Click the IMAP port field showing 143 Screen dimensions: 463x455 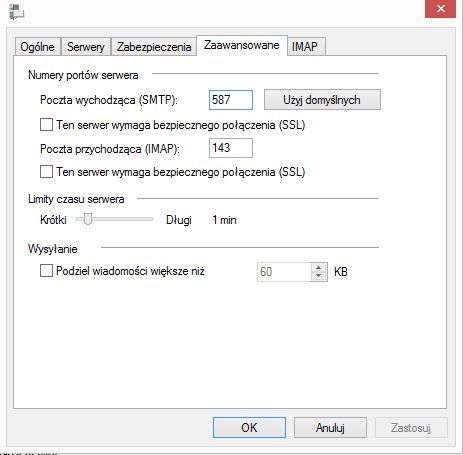click(231, 148)
